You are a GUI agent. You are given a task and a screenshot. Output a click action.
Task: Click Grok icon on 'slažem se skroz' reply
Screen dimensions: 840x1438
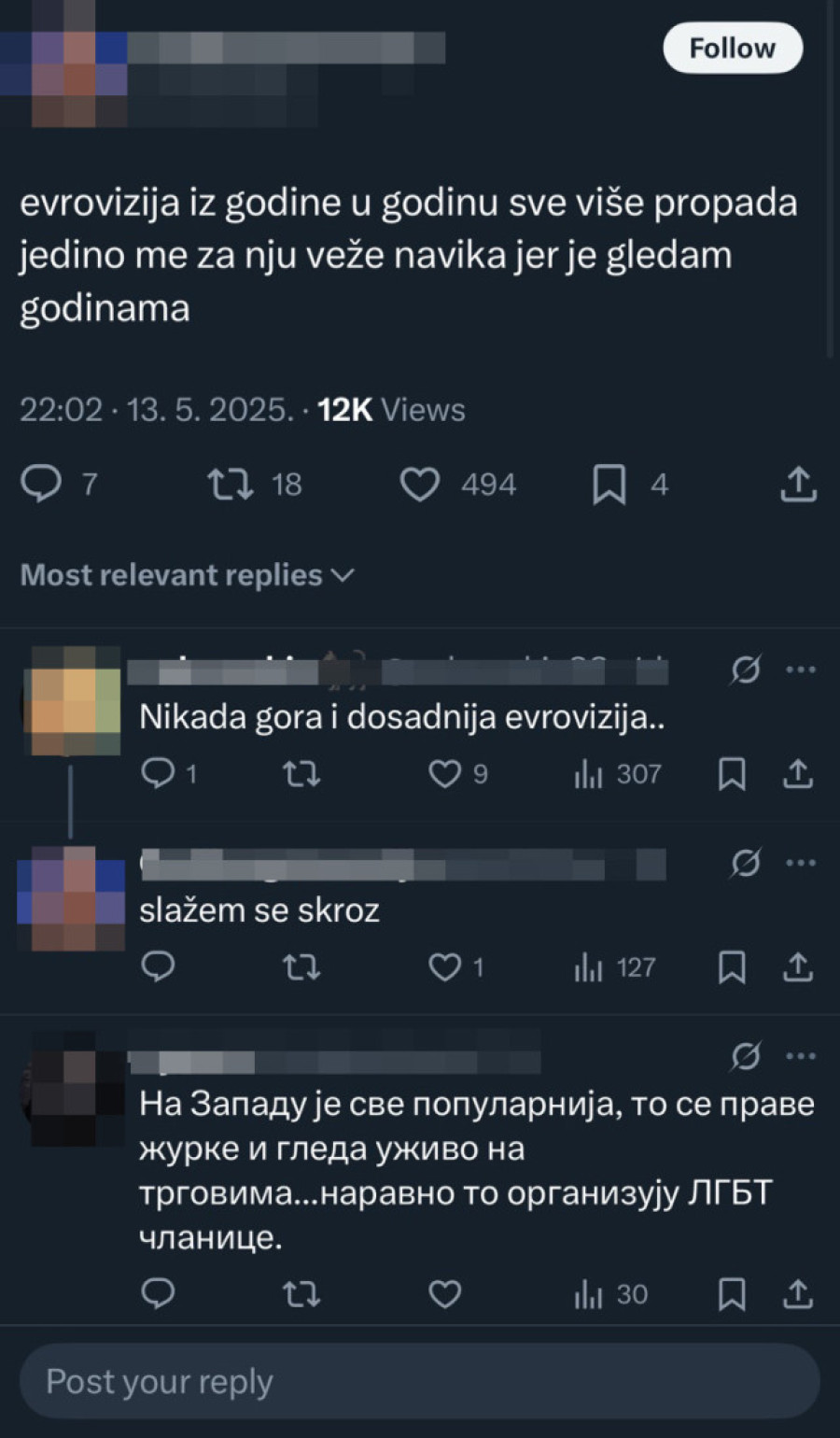[745, 864]
